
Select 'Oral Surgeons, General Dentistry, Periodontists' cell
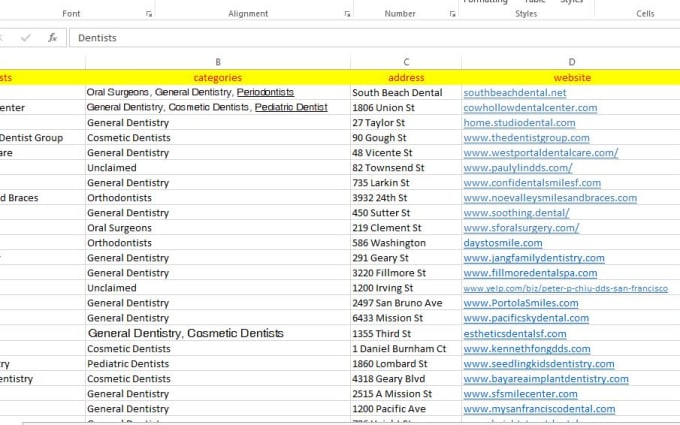[218, 92]
